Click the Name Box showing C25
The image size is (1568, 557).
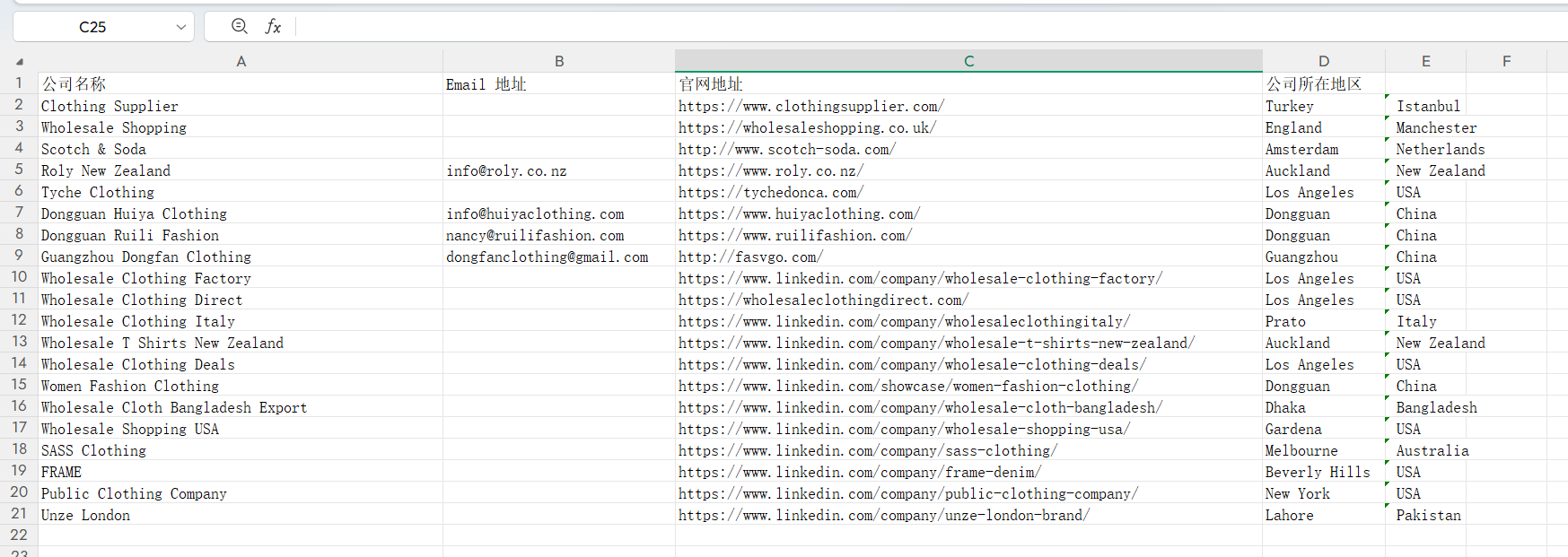point(92,27)
